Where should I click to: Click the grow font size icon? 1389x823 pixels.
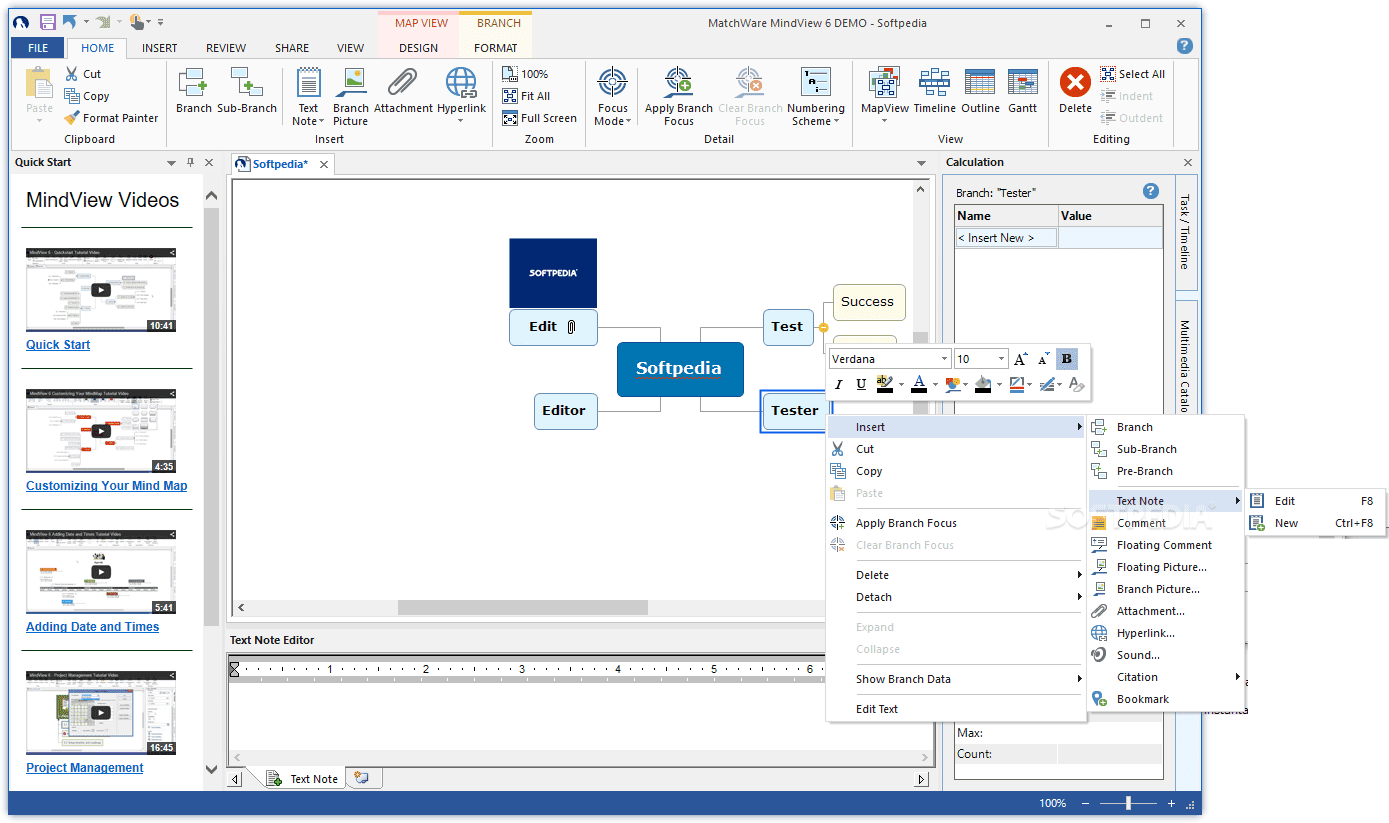(1020, 359)
